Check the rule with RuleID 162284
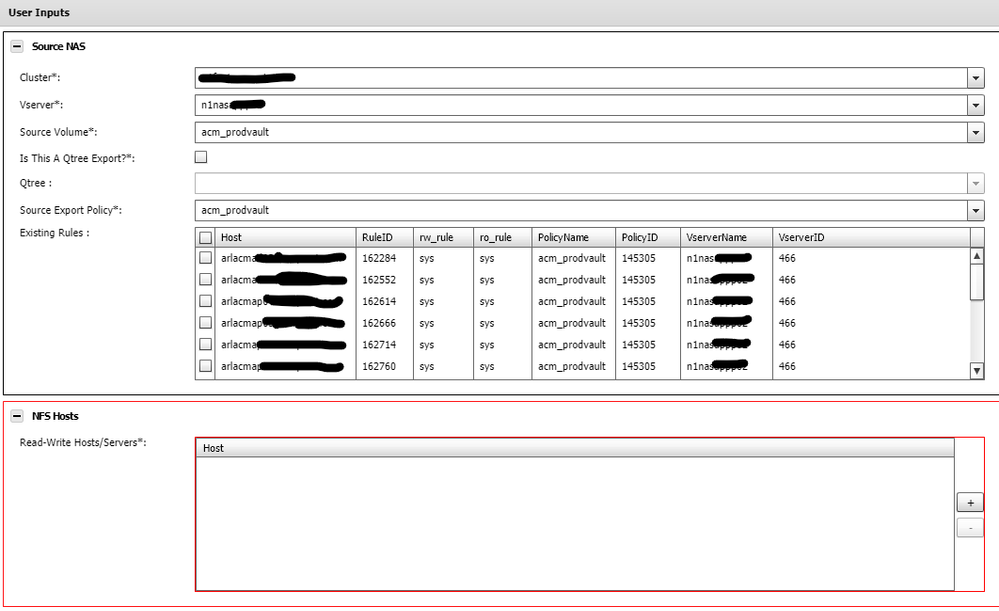The width and height of the screenshot is (999, 611). point(205,257)
